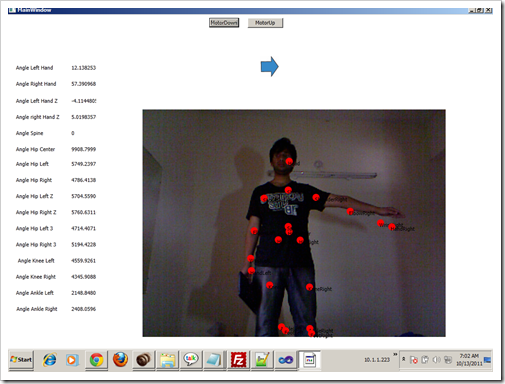Expand hidden taskbar toolbar chevron
The image size is (505, 384).
[395, 354]
